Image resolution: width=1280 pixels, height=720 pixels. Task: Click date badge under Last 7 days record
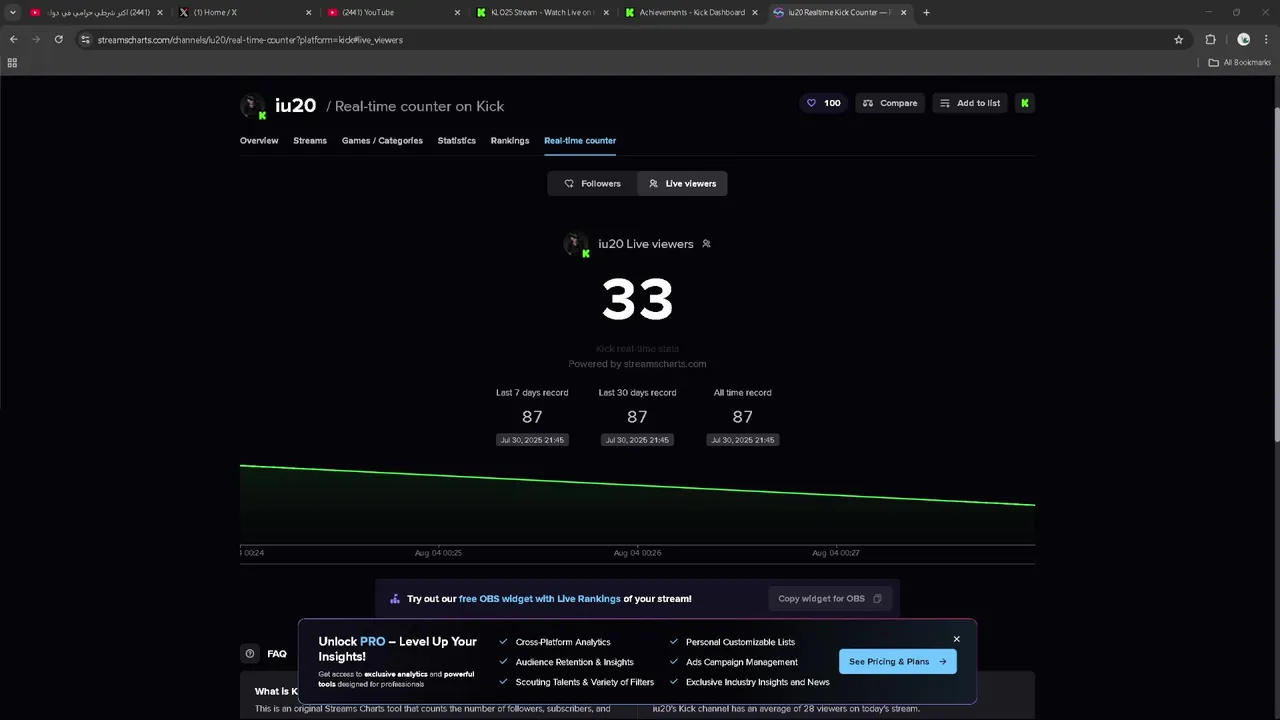pyautogui.click(x=532, y=440)
